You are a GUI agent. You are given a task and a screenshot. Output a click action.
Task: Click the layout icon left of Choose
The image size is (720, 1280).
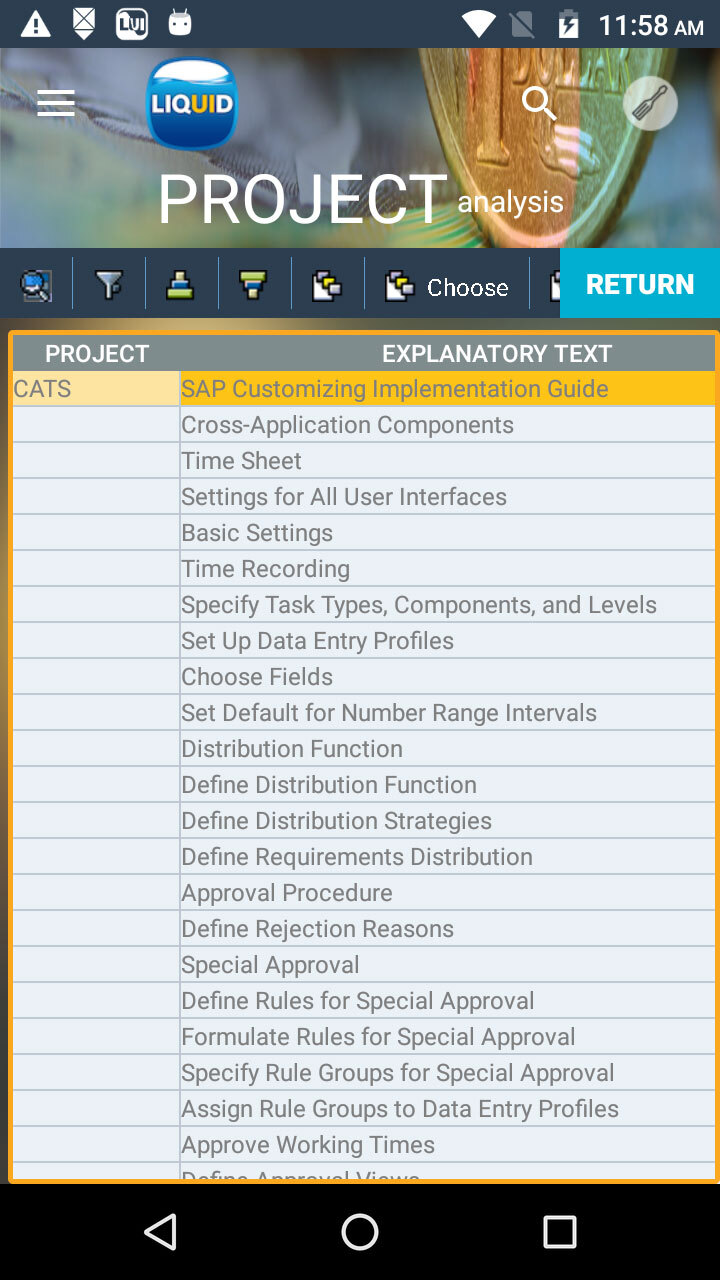pos(327,286)
